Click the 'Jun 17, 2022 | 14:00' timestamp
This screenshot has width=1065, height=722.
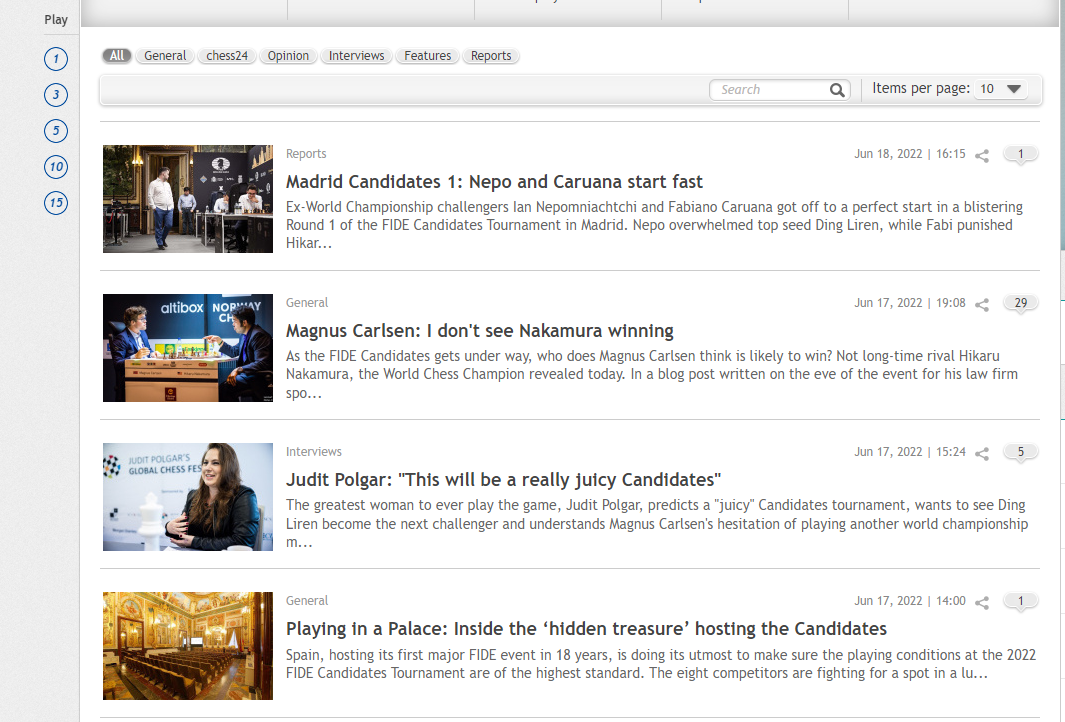[909, 600]
